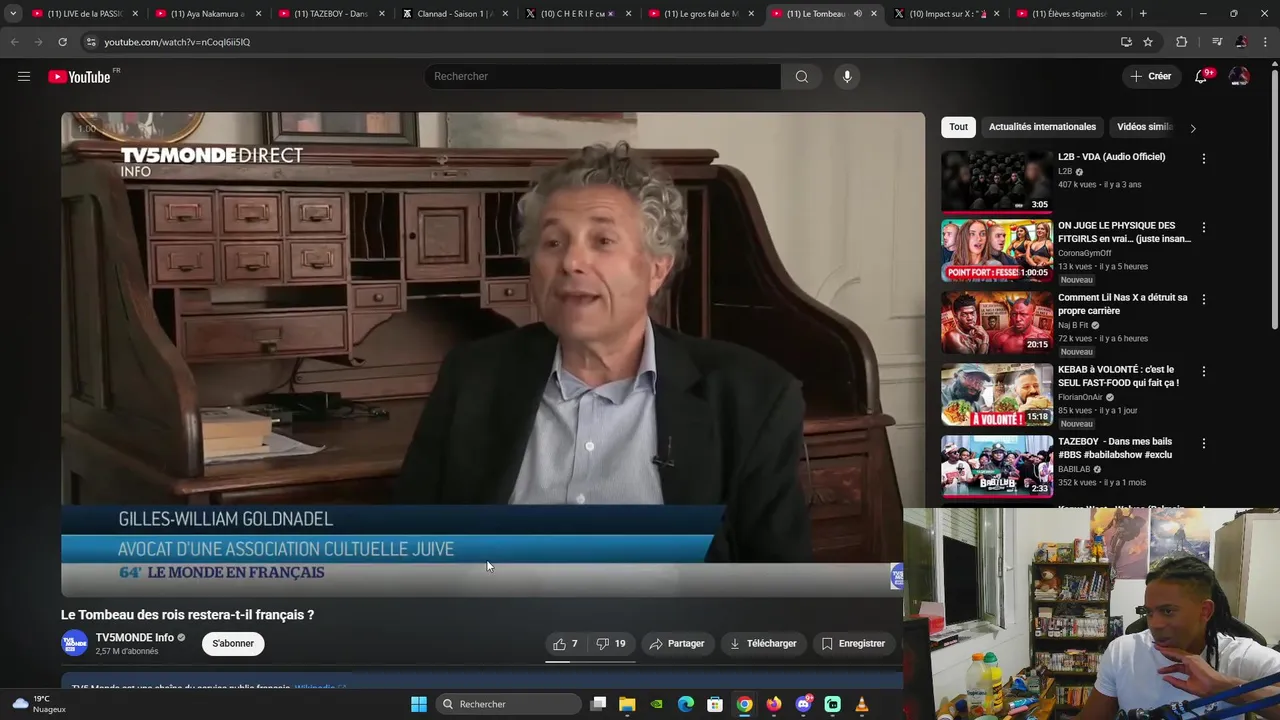Click the Chrome address bar URL
Screen dimensions: 1280x720
click(177, 42)
